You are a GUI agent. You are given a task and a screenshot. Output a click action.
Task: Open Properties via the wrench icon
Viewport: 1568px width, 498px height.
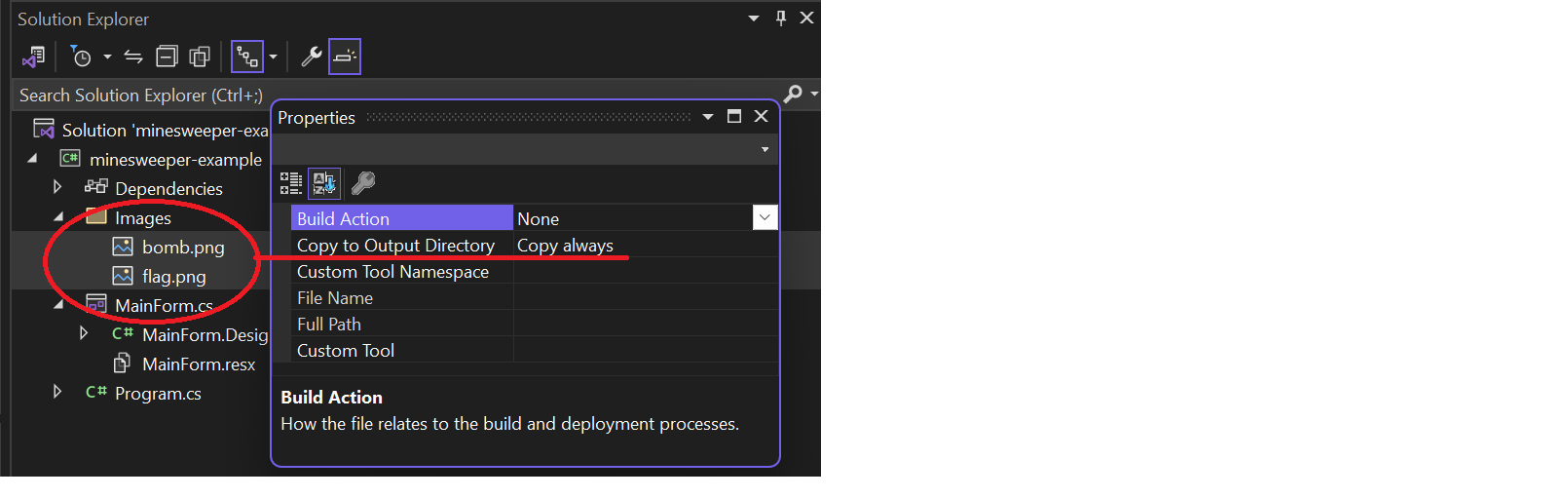click(312, 57)
